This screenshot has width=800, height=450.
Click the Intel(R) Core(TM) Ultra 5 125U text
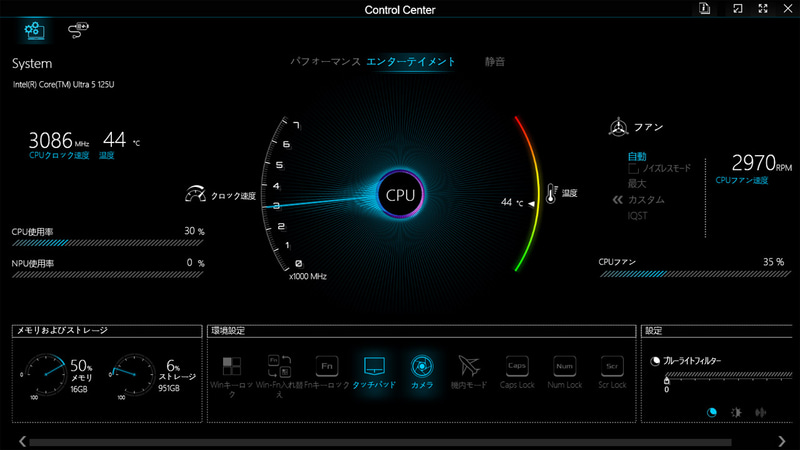click(x=64, y=85)
